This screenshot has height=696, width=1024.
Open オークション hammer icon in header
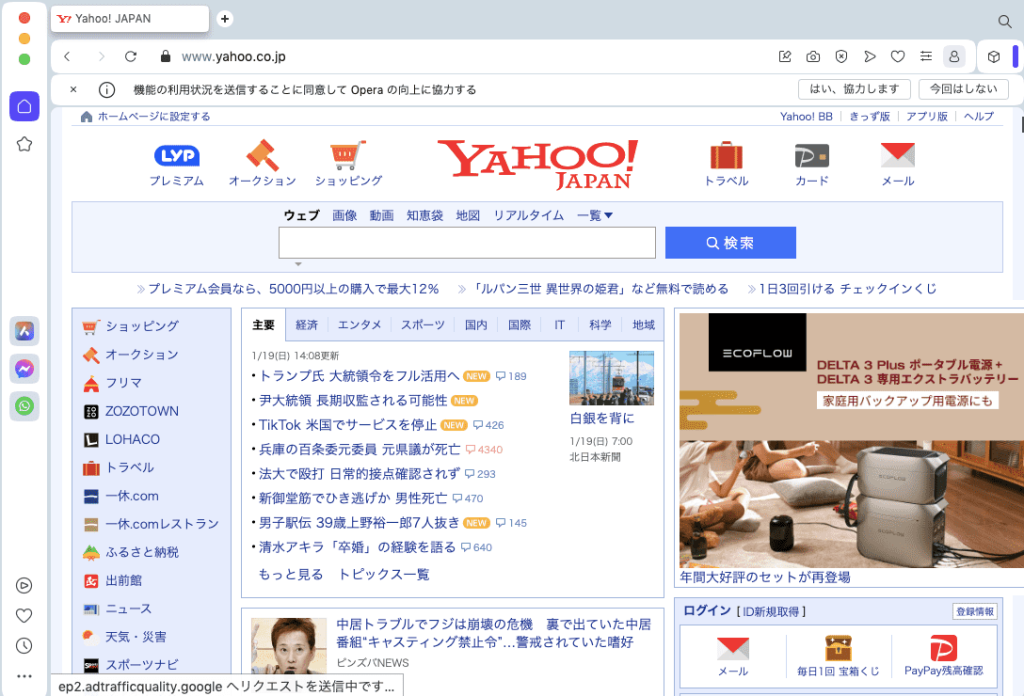coord(263,165)
